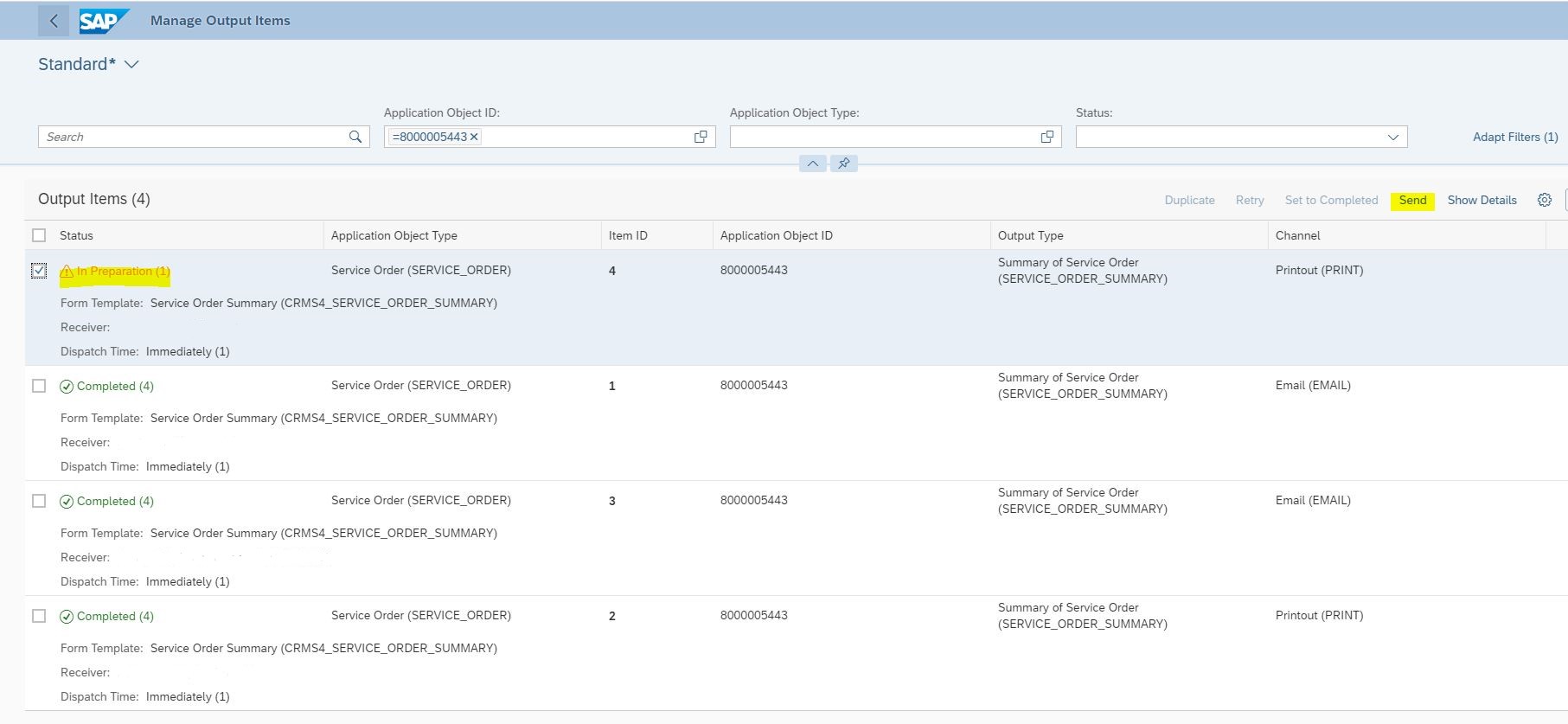Click Set to Completed button

coord(1331,200)
